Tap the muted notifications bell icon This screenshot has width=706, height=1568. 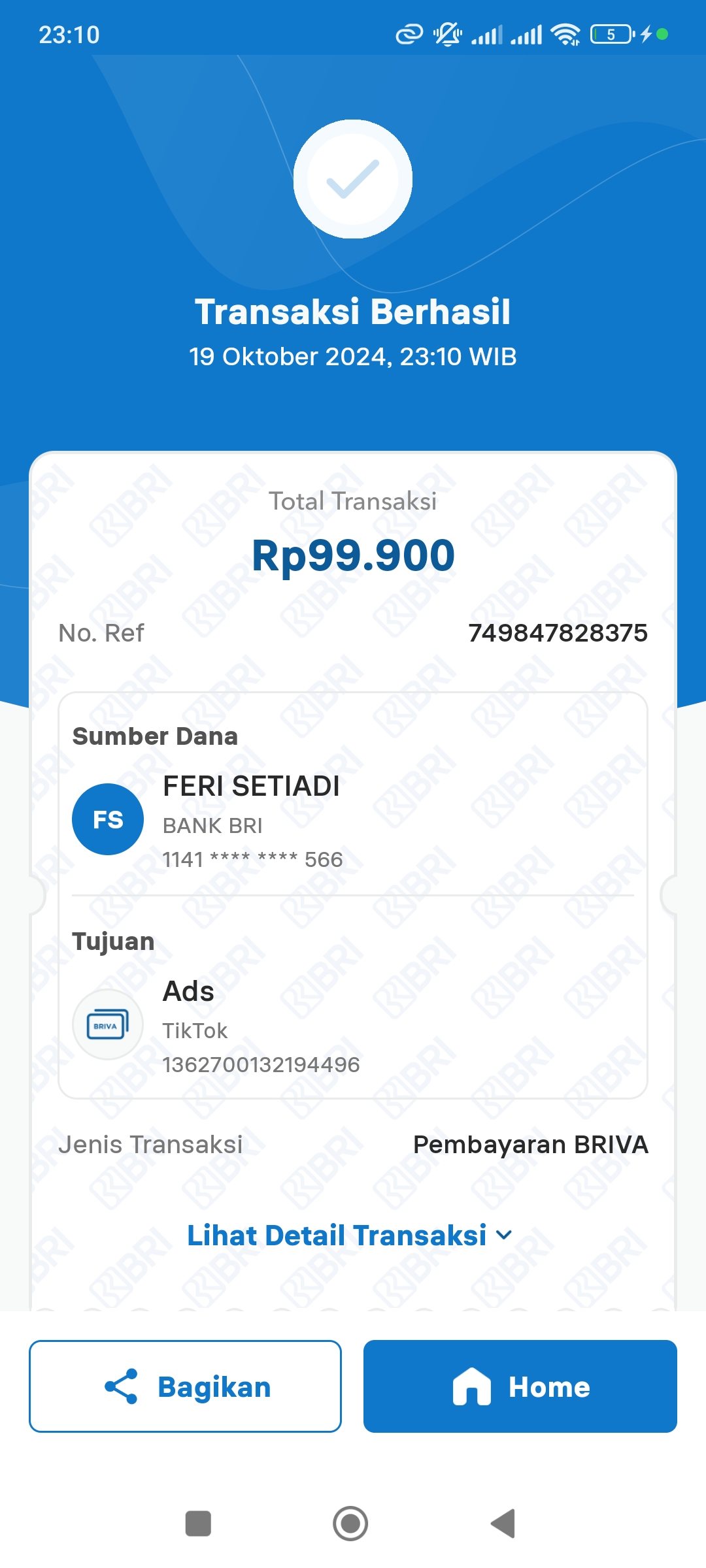[x=448, y=34]
